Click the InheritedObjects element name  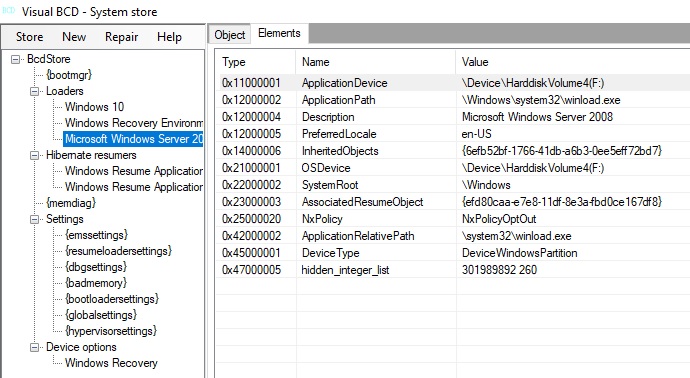[340, 151]
